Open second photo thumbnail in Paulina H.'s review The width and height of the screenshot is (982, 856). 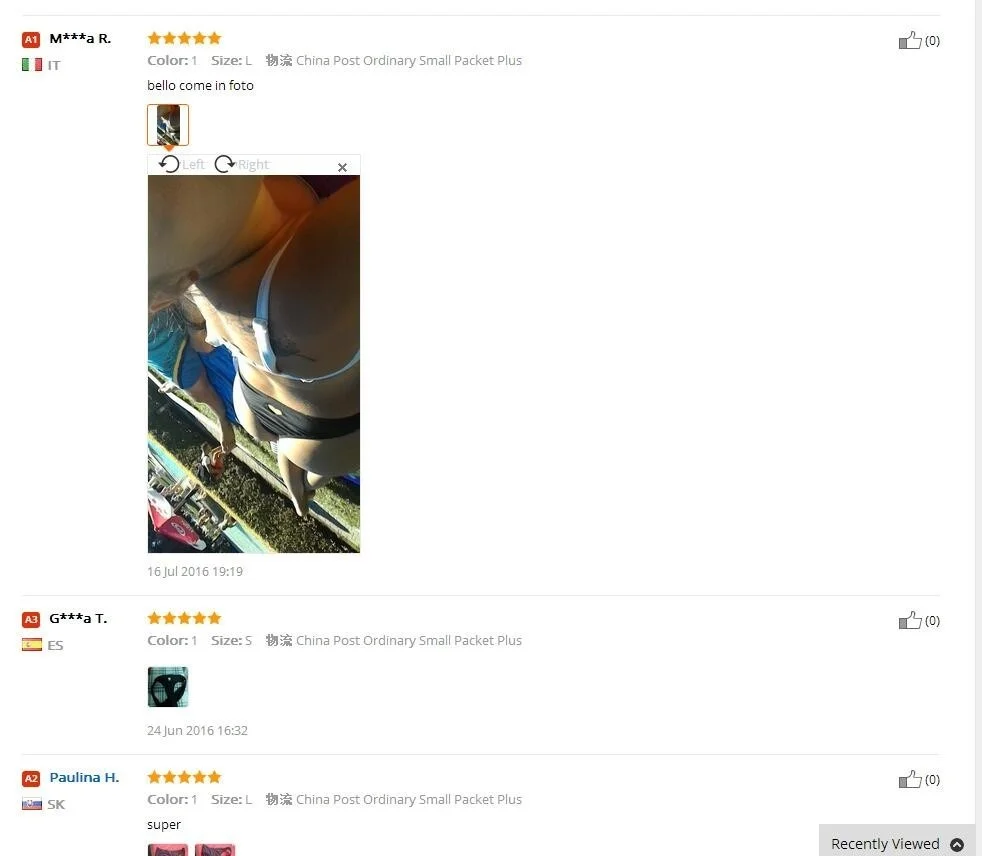click(x=215, y=850)
